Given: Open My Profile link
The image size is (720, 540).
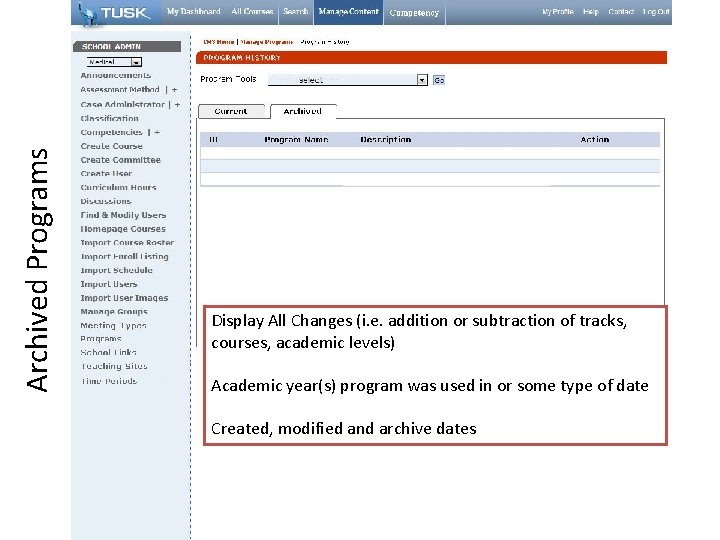Looking at the screenshot, I should pyautogui.click(x=557, y=12).
